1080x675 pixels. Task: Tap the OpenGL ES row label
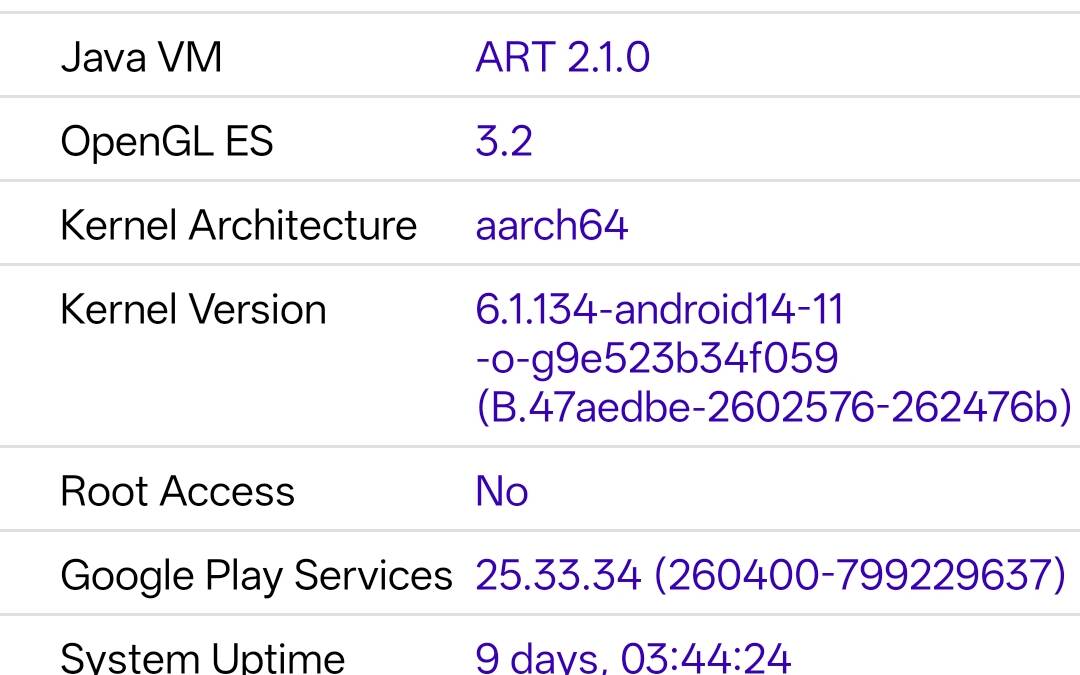pos(166,141)
